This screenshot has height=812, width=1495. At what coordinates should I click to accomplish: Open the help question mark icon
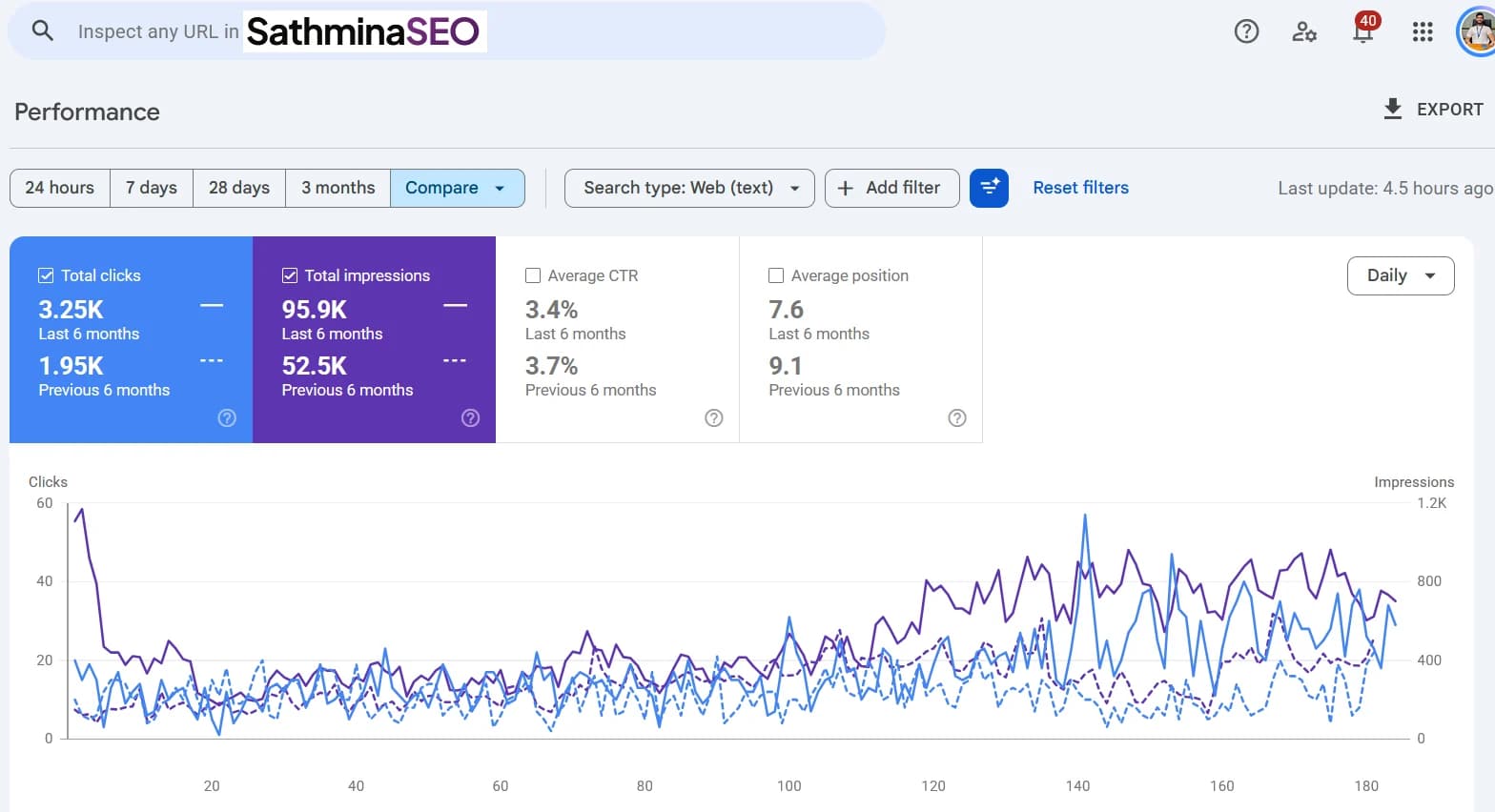(1246, 31)
